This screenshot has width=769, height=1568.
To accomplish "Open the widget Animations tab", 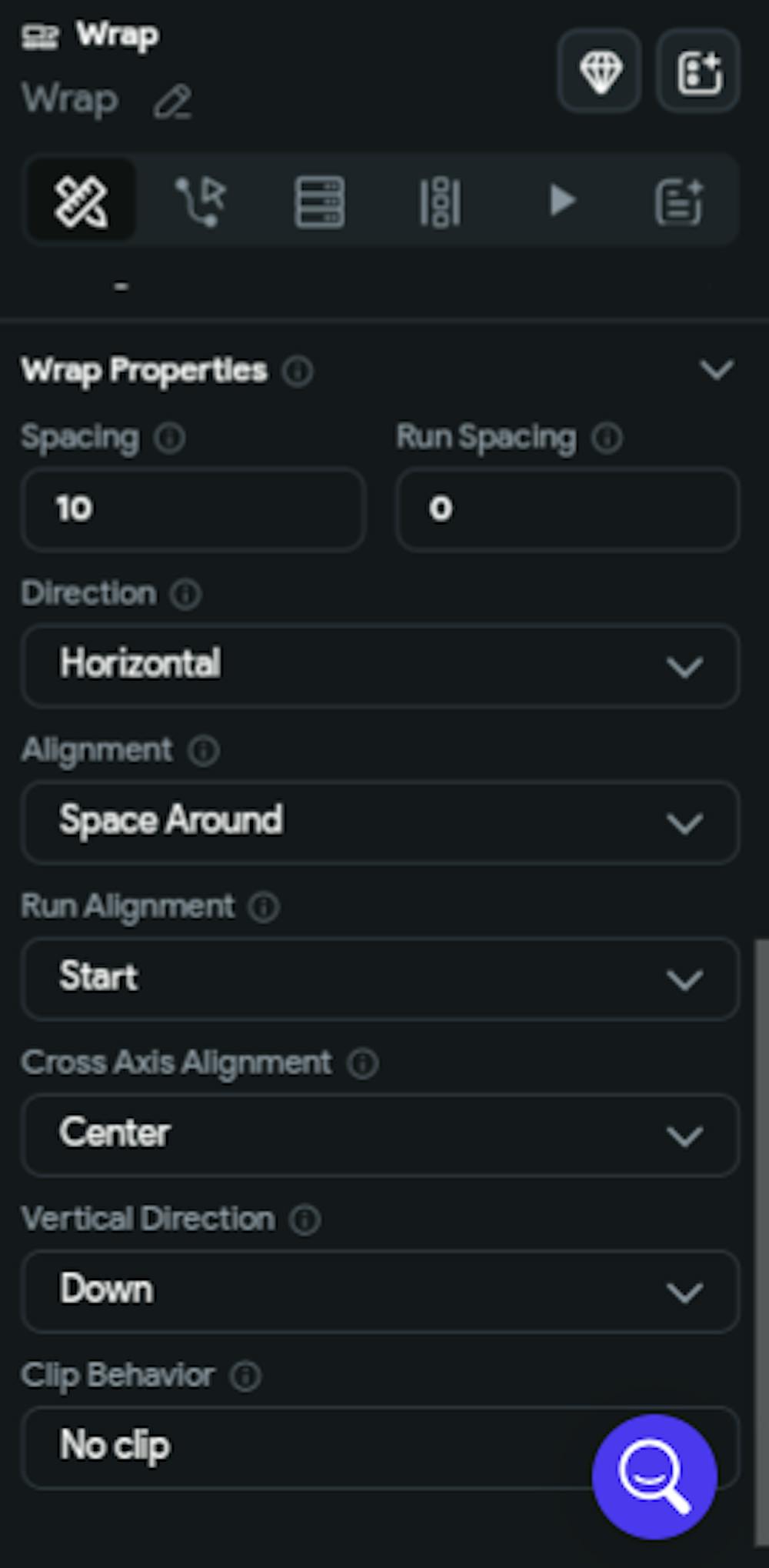I will click(439, 199).
